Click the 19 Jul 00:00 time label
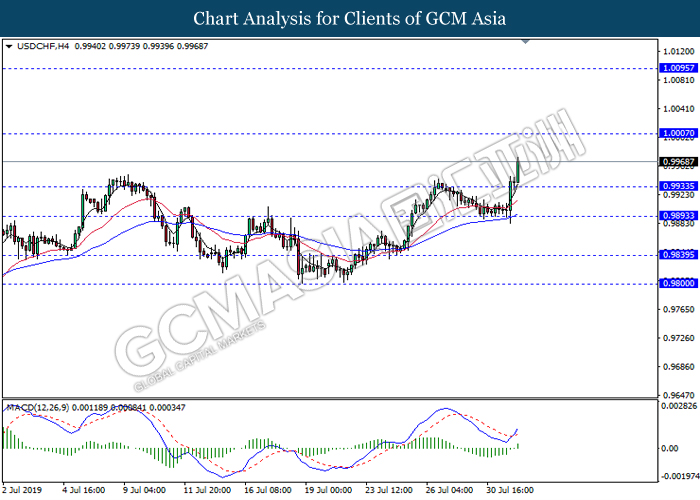The height and width of the screenshot is (500, 700). pyautogui.click(x=328, y=490)
